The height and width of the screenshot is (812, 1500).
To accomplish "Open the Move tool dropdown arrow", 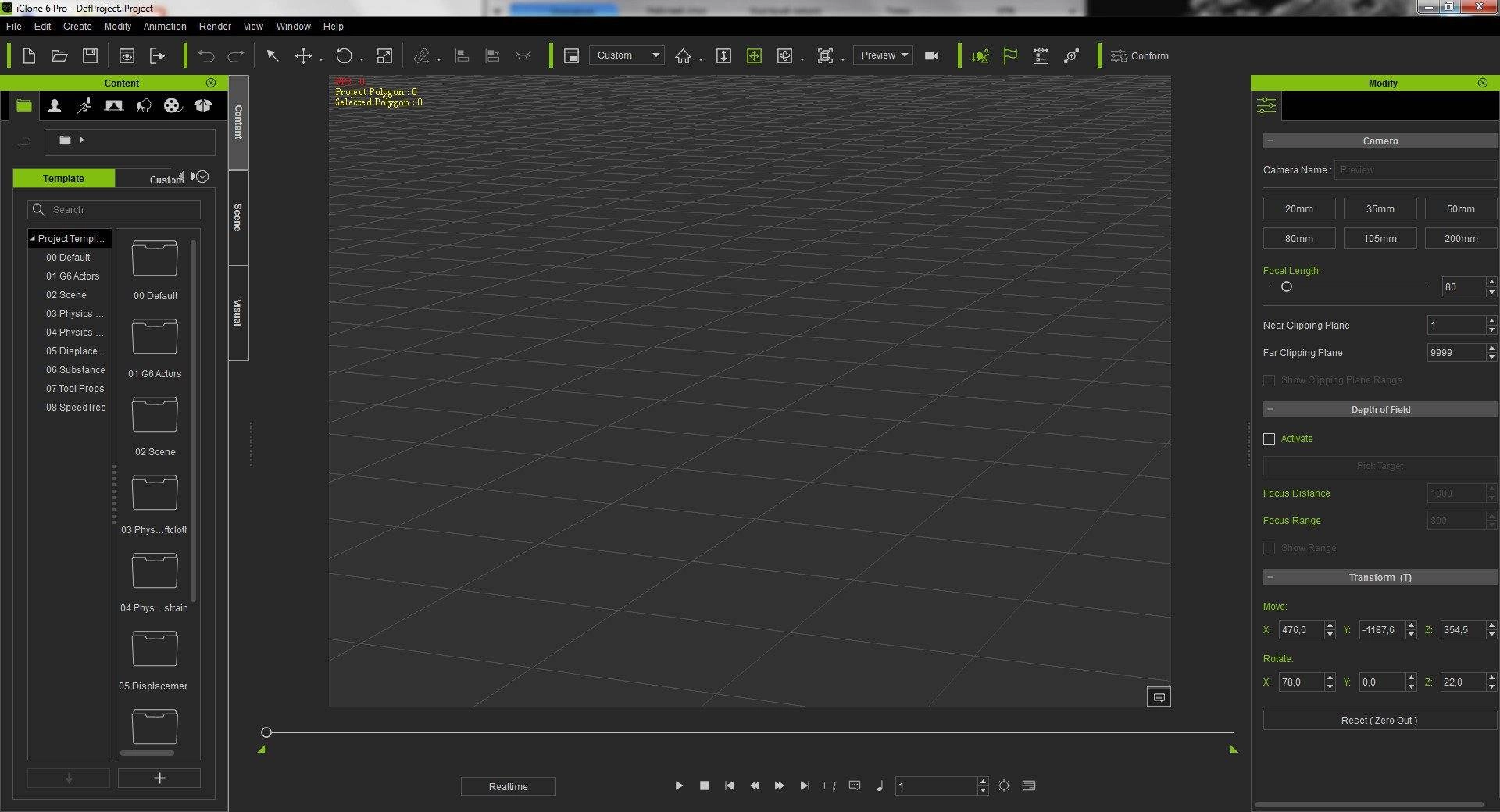I will (x=321, y=59).
